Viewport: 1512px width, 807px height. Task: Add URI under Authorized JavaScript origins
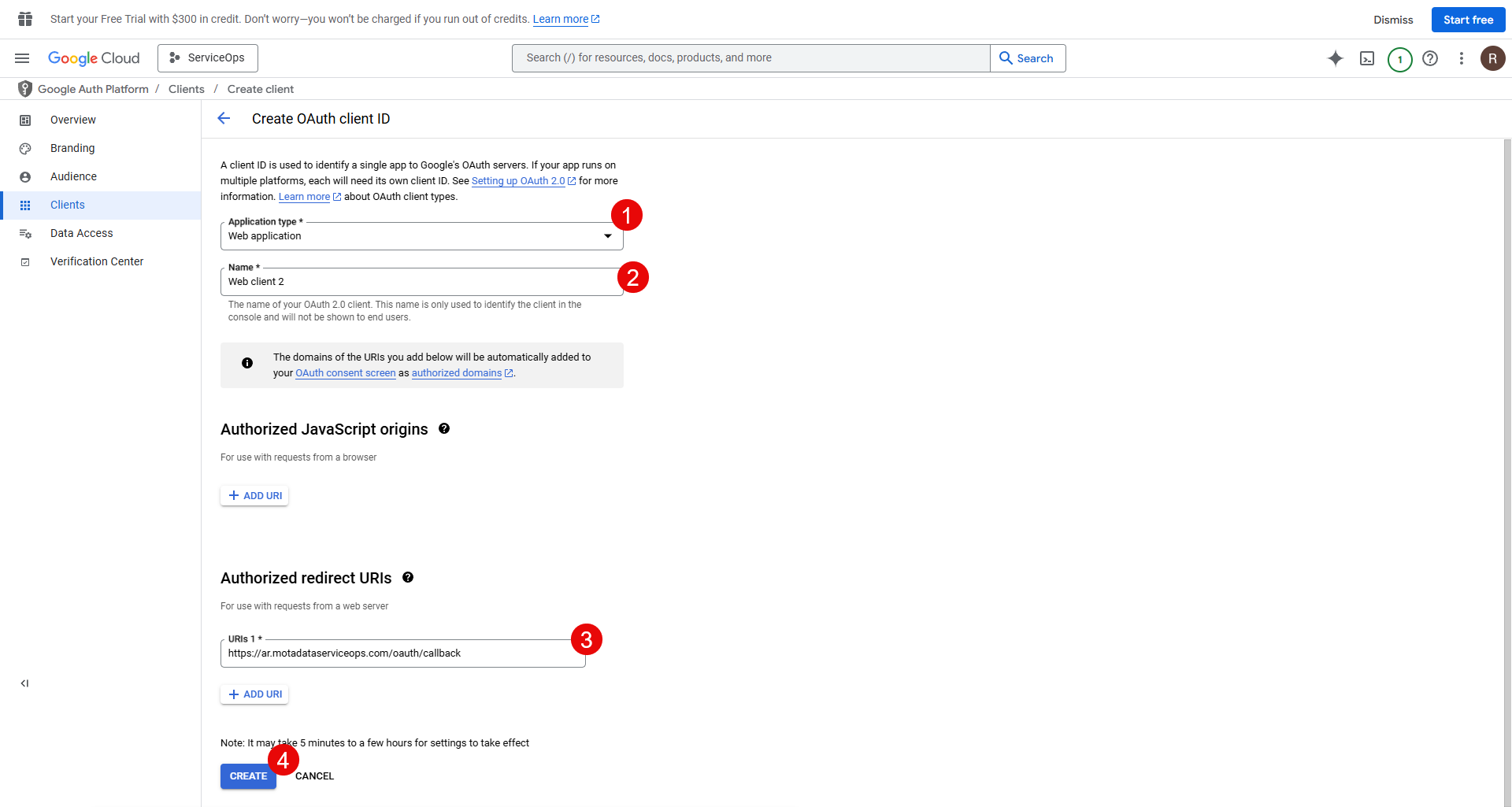point(254,496)
